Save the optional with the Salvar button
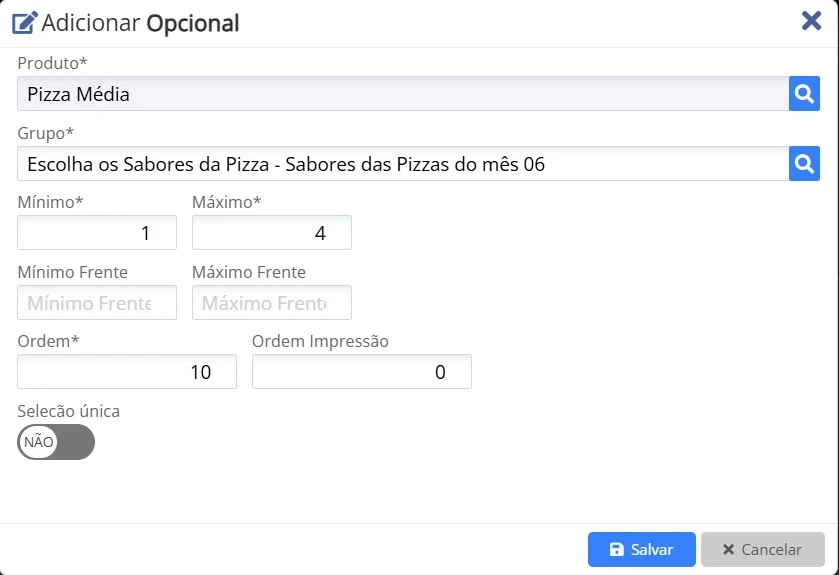Screen dimensions: 839x575 [642, 549]
